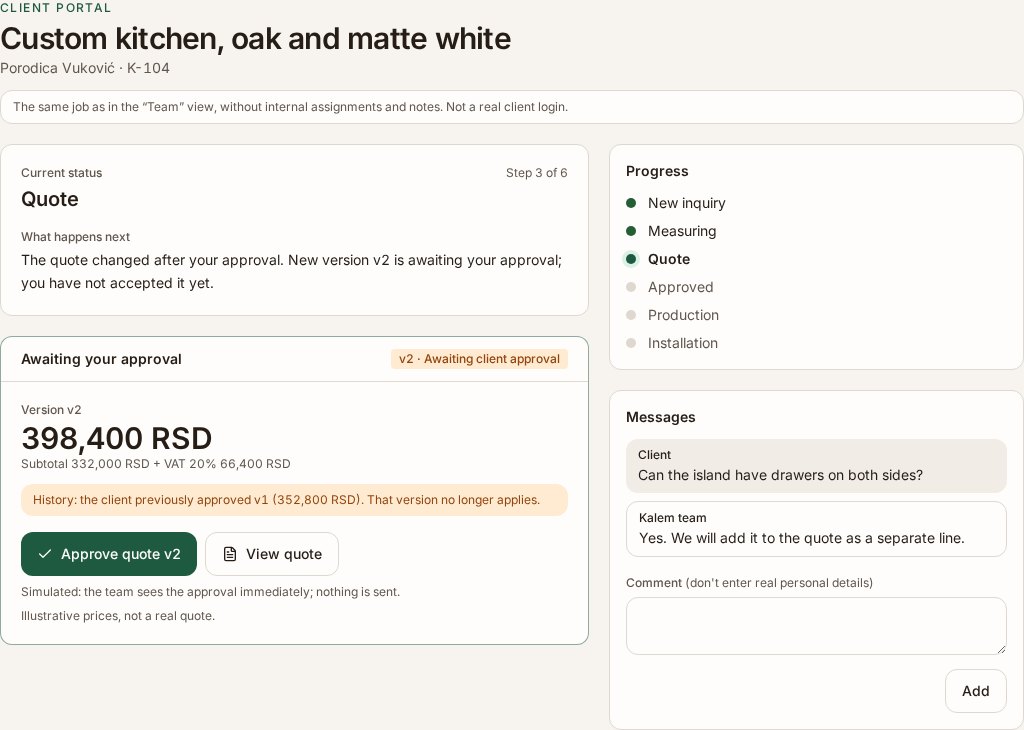Image resolution: width=1024 pixels, height=730 pixels.
Task: Click the 'v2 · Awaiting client approval' badge
Action: pos(479,359)
